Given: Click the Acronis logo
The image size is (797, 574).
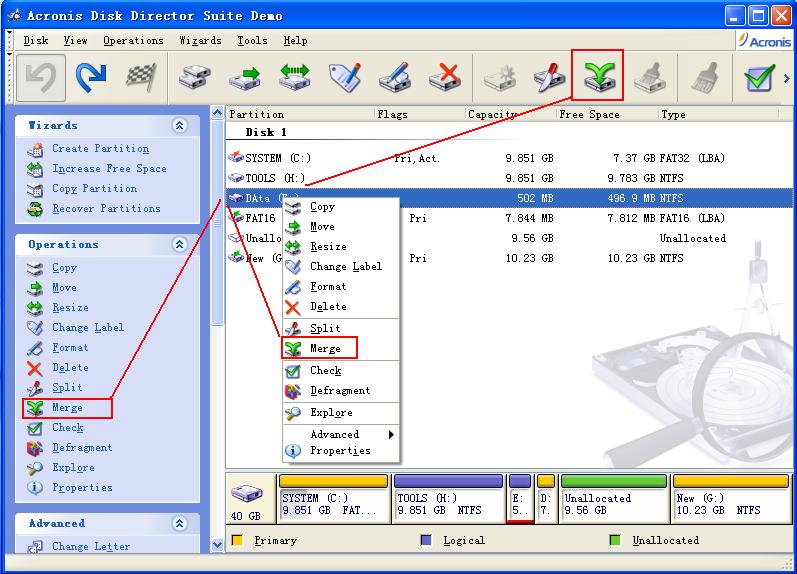Looking at the screenshot, I should 764,41.
